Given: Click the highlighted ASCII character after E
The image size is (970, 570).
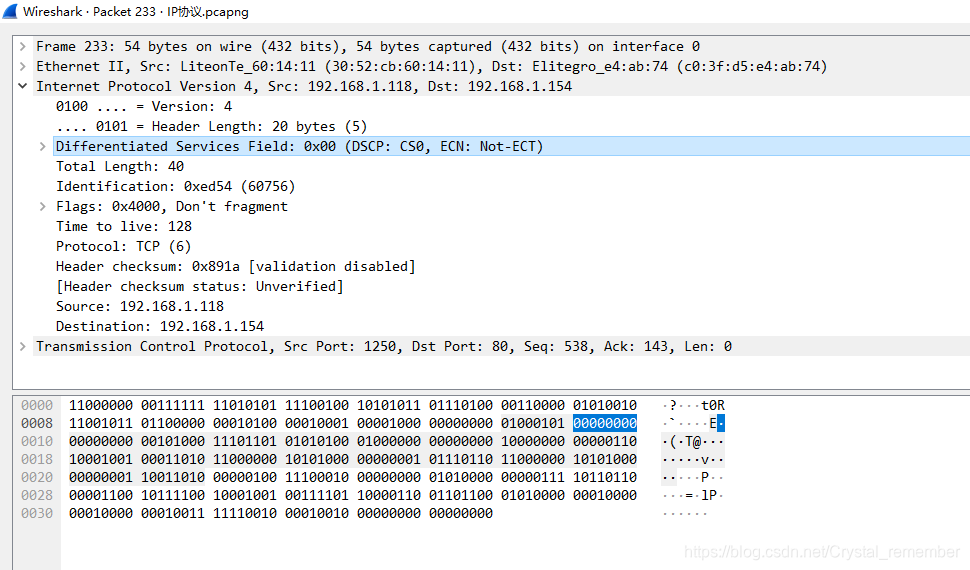Looking at the screenshot, I should tap(721, 423).
